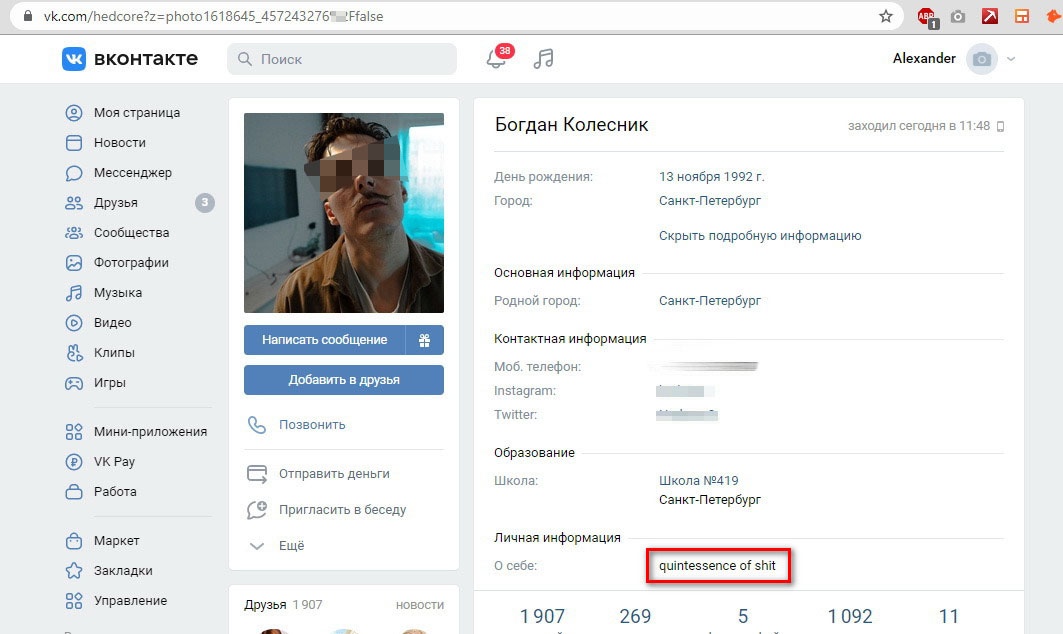Expand the Ещё actions menu
This screenshot has height=634, width=1063.
click(x=292, y=545)
